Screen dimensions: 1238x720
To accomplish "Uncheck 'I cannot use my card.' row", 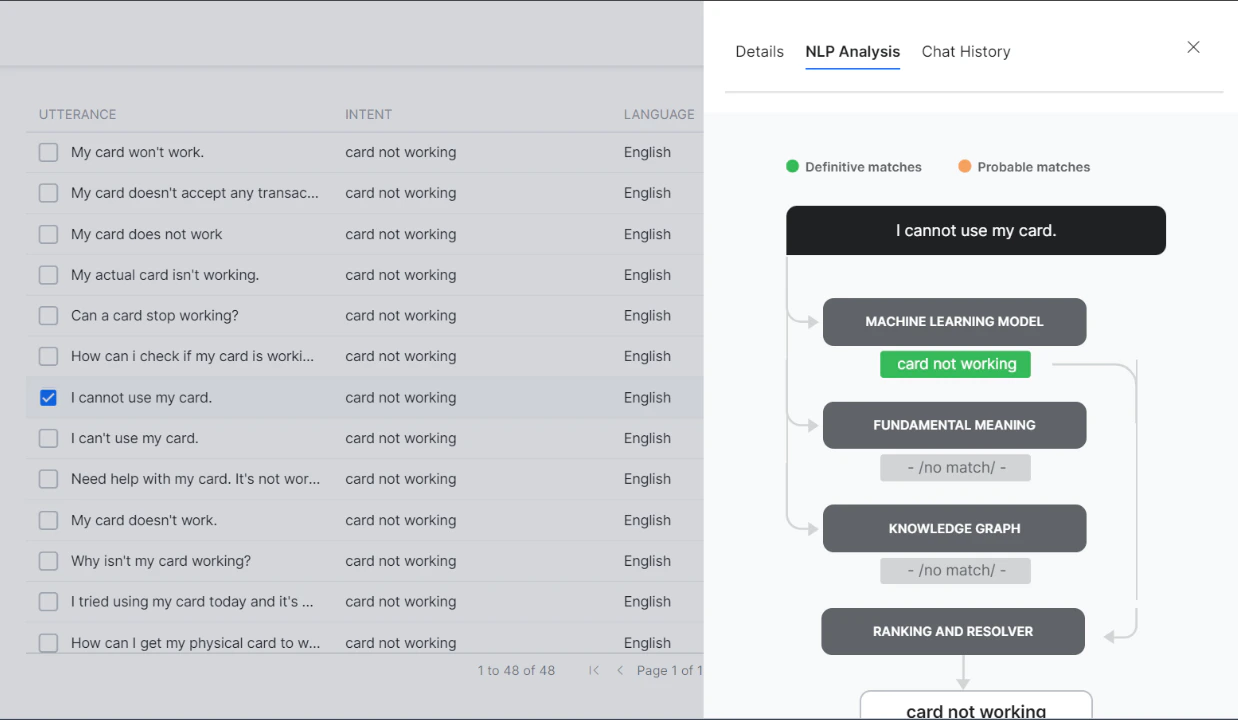I will (x=48, y=397).
